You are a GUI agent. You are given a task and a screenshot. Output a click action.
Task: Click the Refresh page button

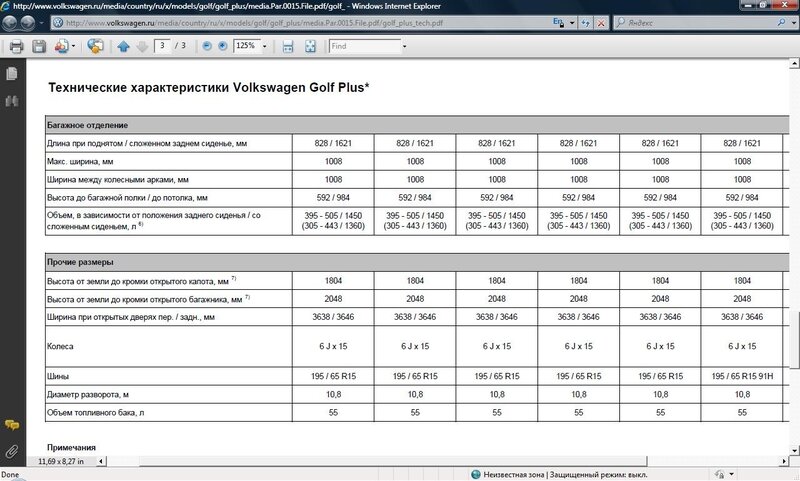point(585,23)
